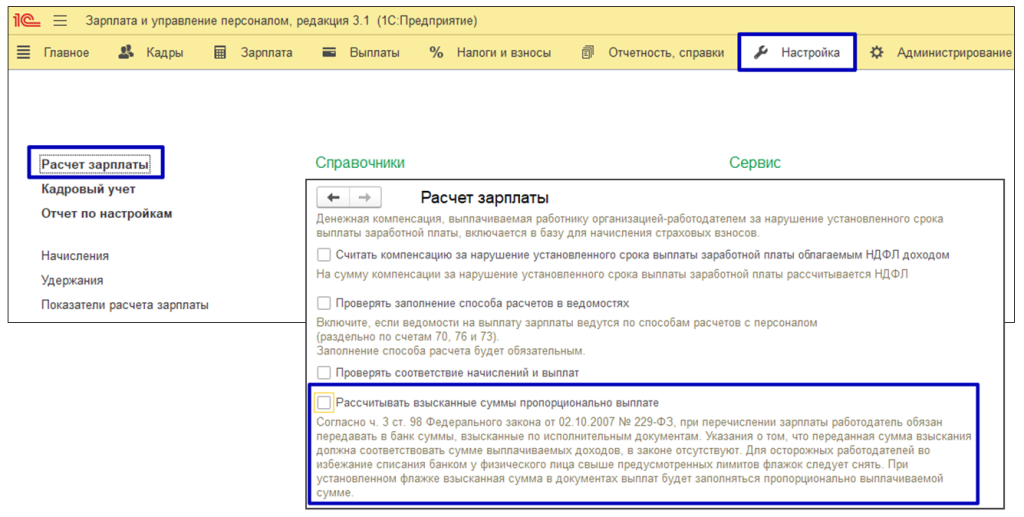This screenshot has height=517, width=1024.
Task: Open the Кадры section
Action: [x=151, y=53]
